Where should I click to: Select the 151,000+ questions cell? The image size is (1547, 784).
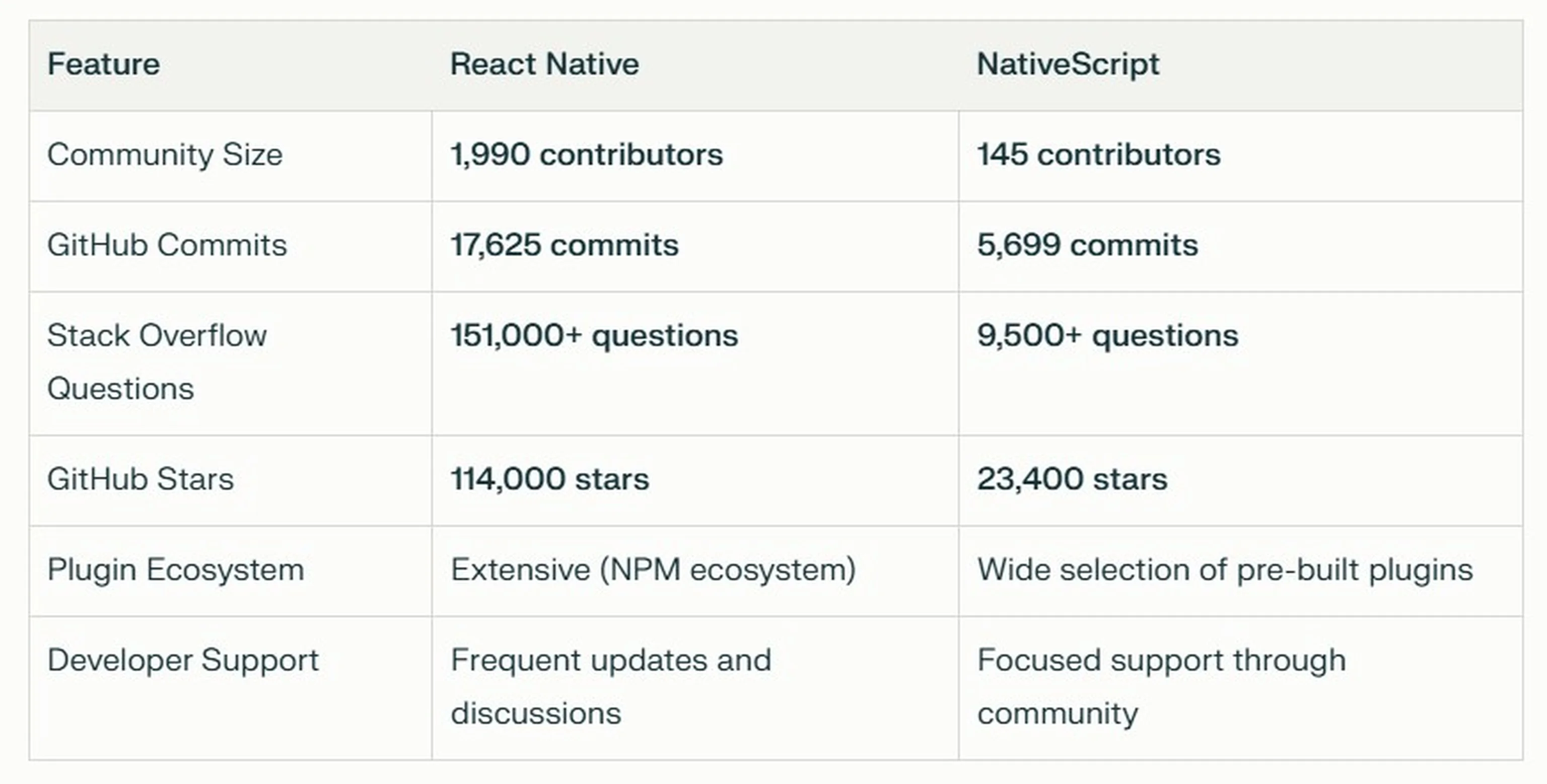click(593, 336)
